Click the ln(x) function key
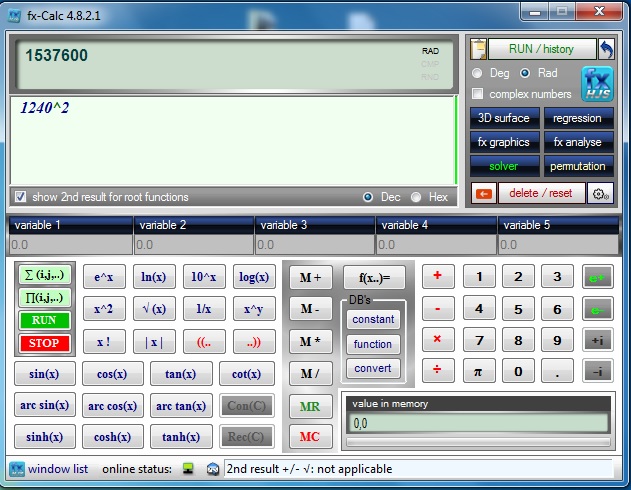 pos(154,277)
